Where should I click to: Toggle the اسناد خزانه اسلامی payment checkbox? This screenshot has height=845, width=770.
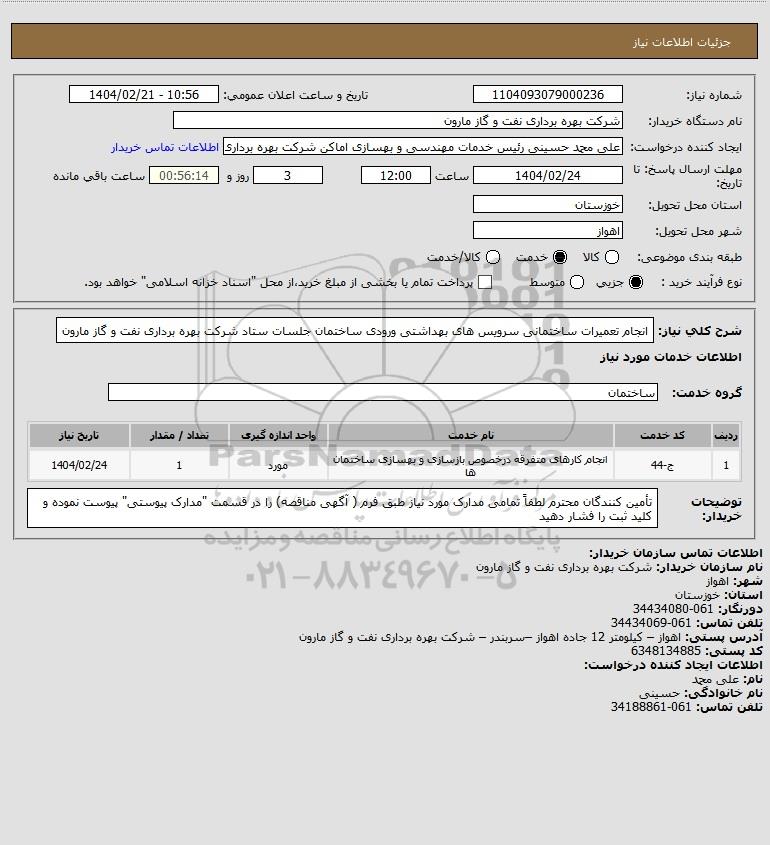coord(485,282)
